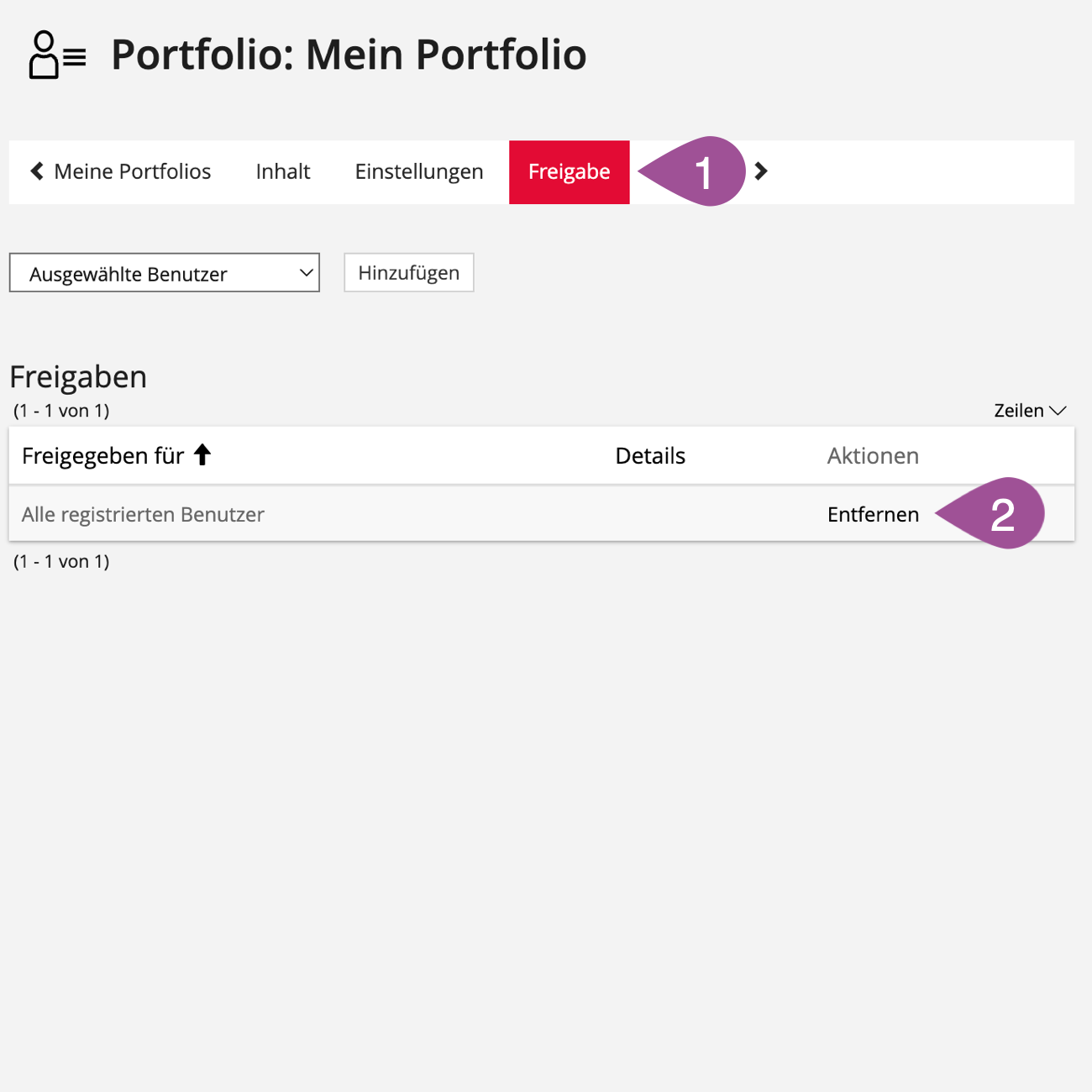Click the sort arrow beside Freigegeben für
Image resolution: width=1092 pixels, height=1092 pixels.
coord(202,455)
